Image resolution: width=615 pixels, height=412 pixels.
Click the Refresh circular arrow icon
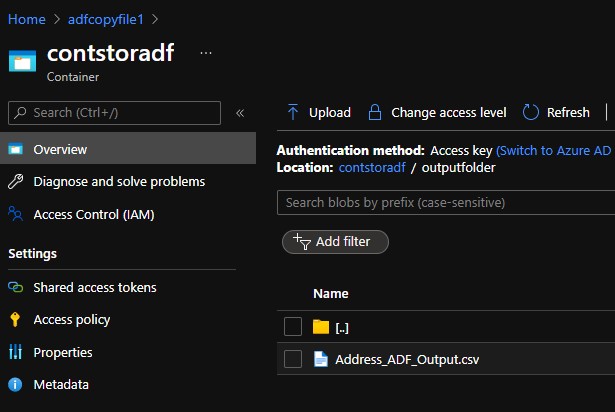tap(530, 112)
